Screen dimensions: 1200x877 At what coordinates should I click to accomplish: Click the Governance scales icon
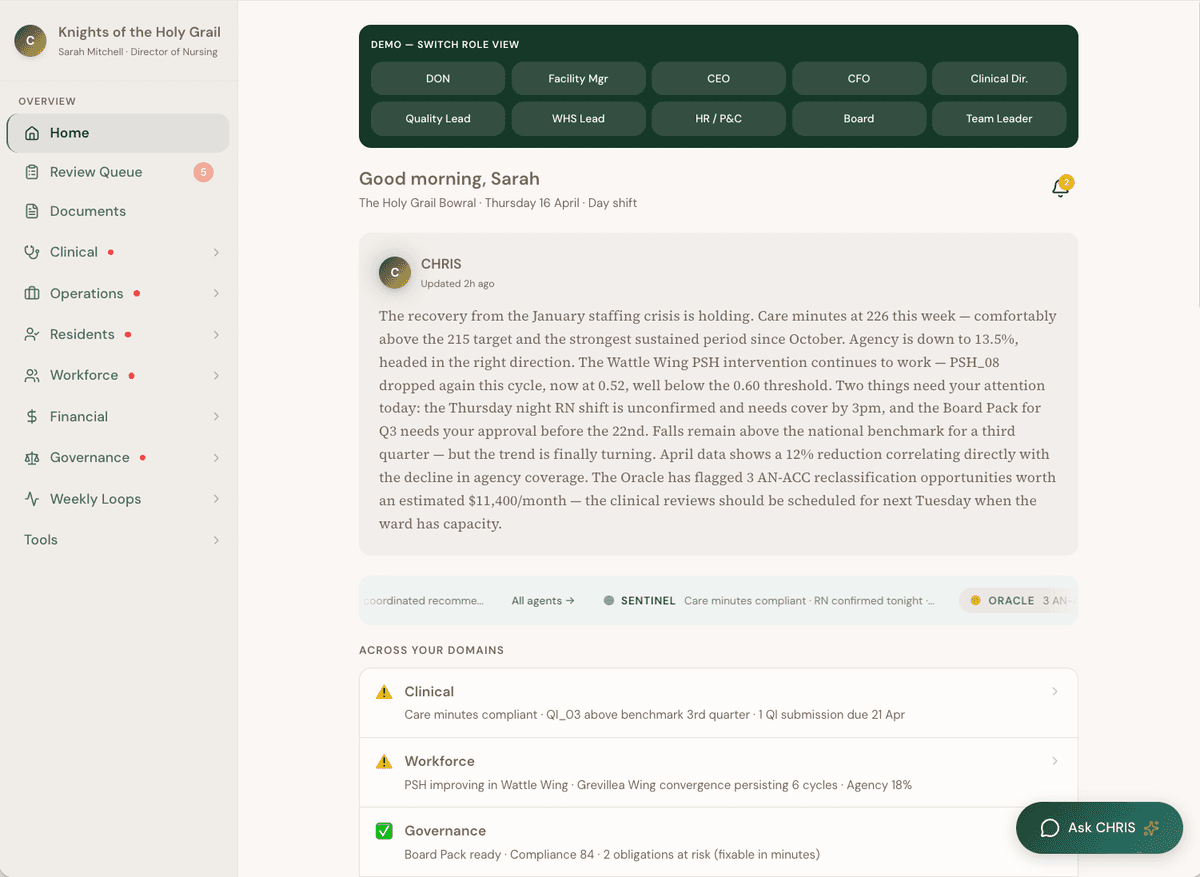33,457
